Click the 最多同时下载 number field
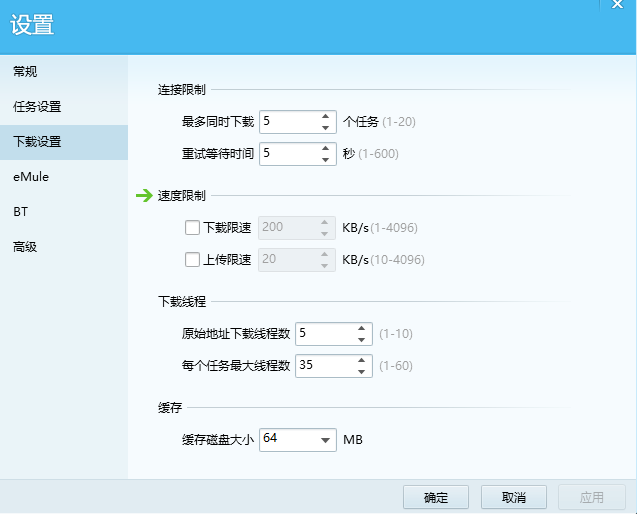637x514 pixels. tap(288, 122)
